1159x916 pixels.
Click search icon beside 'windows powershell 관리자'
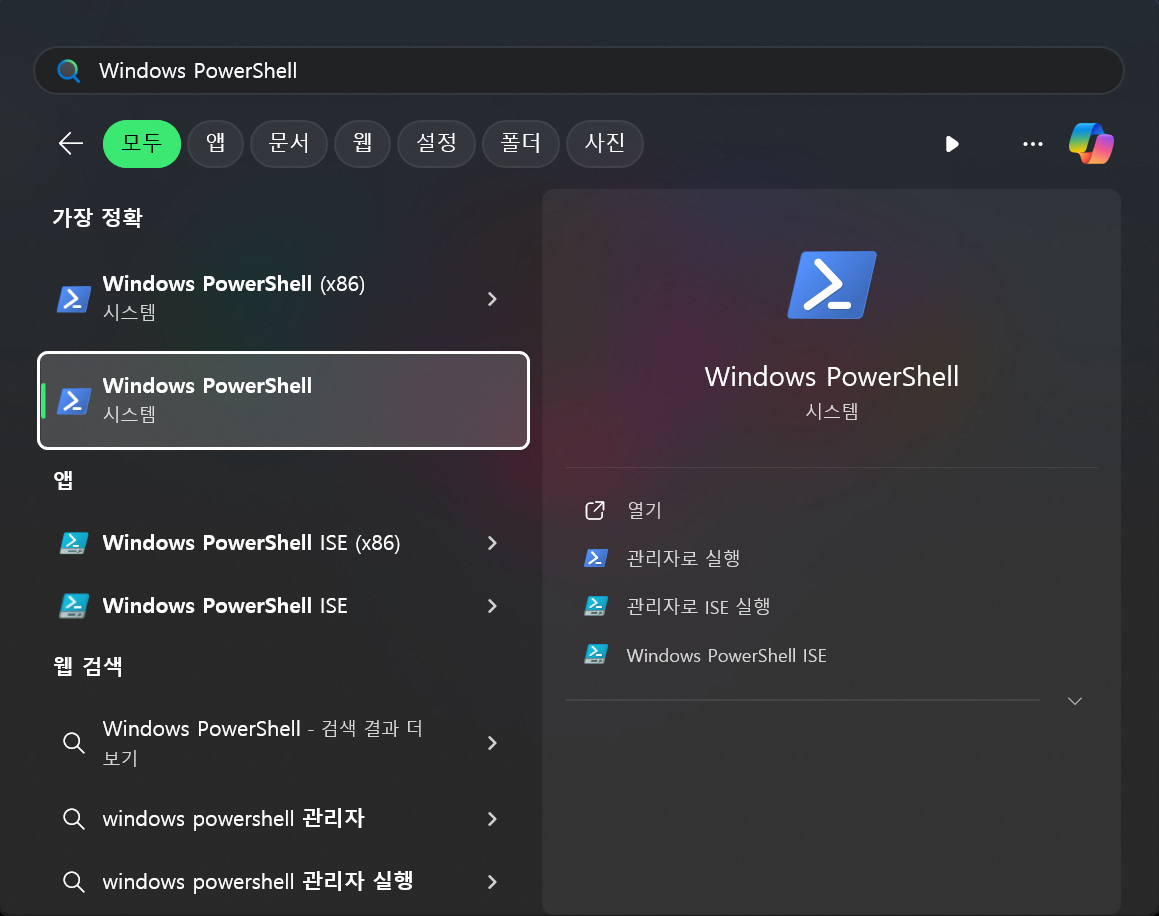click(x=73, y=819)
